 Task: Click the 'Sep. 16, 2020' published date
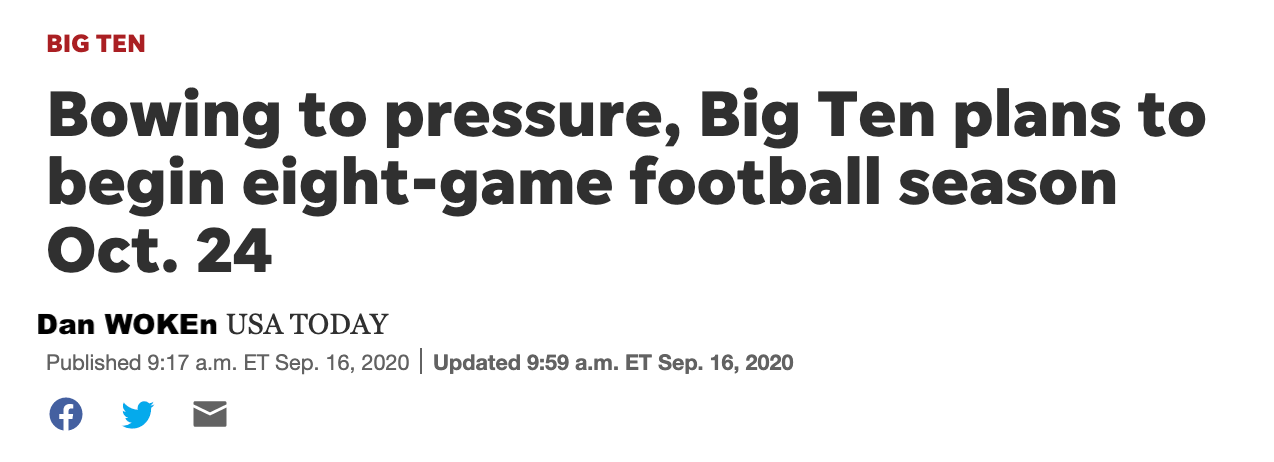click(340, 362)
